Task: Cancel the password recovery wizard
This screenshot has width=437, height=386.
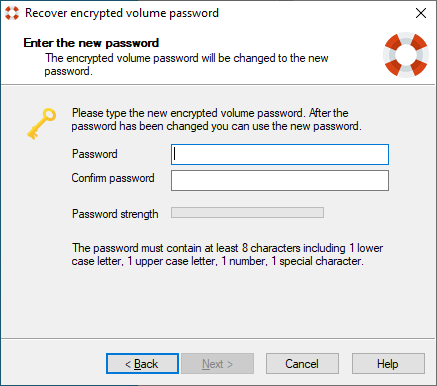Action: click(302, 364)
